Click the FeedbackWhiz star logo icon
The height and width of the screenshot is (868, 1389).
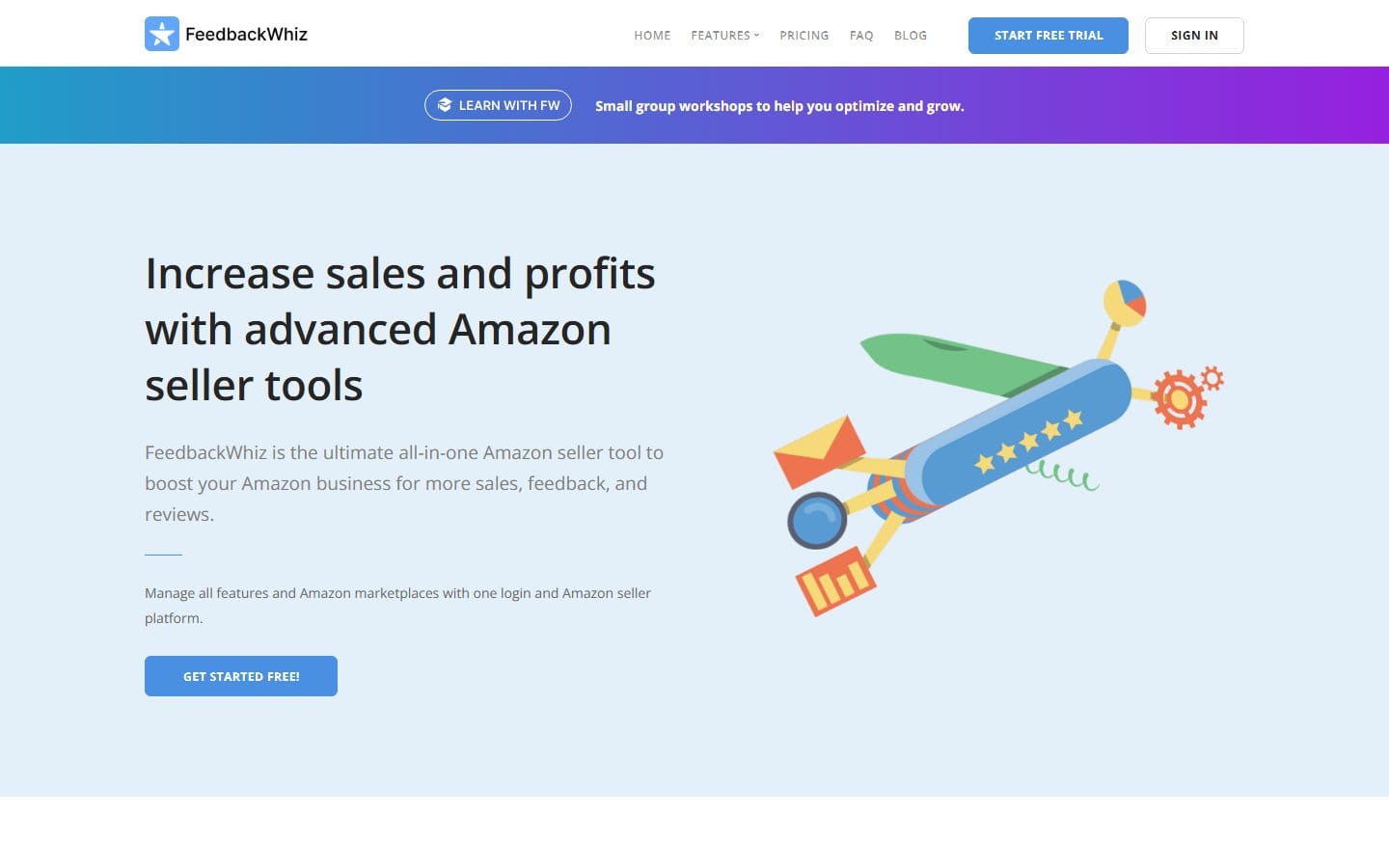pos(162,34)
